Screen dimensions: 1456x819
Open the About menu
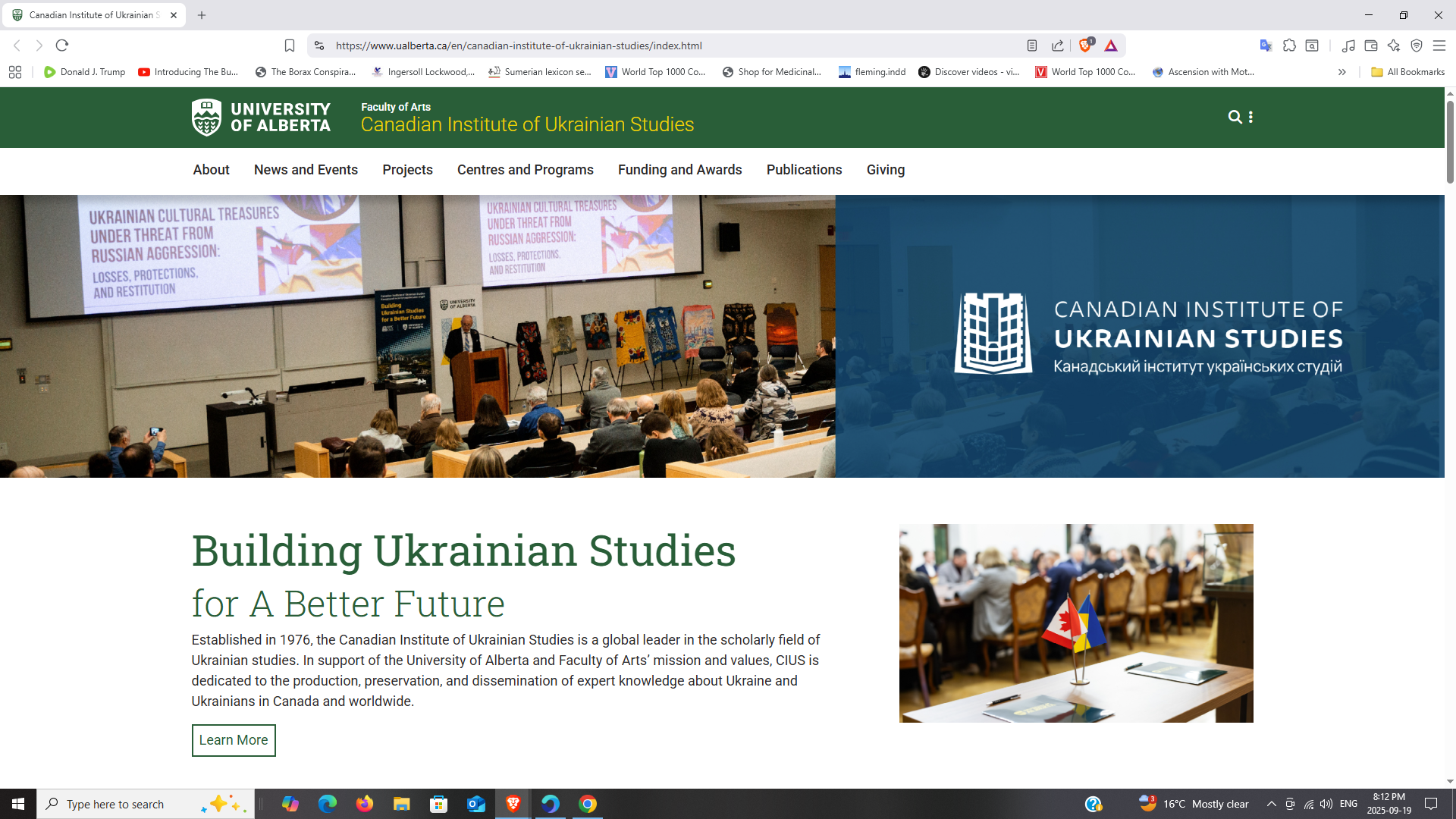pyautogui.click(x=211, y=170)
